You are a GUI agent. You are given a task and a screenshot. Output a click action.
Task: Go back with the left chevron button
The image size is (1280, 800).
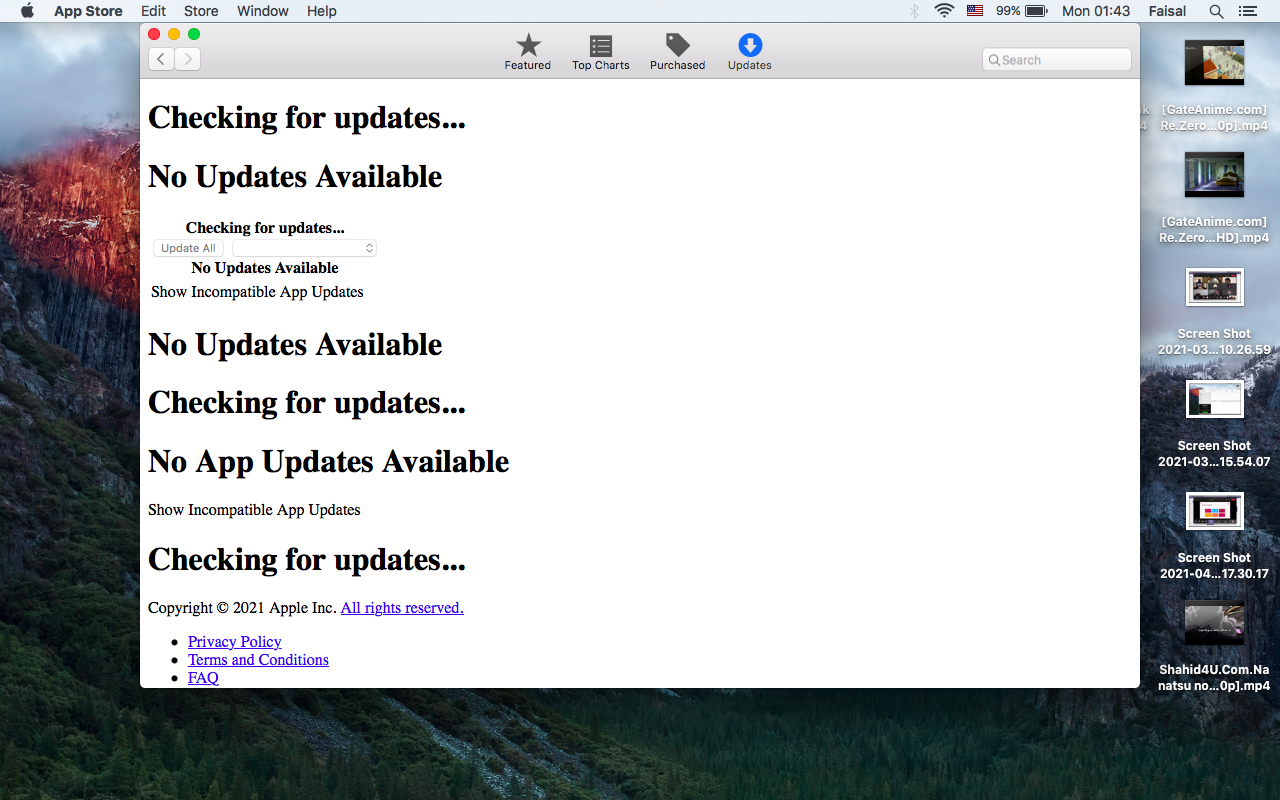pos(161,59)
